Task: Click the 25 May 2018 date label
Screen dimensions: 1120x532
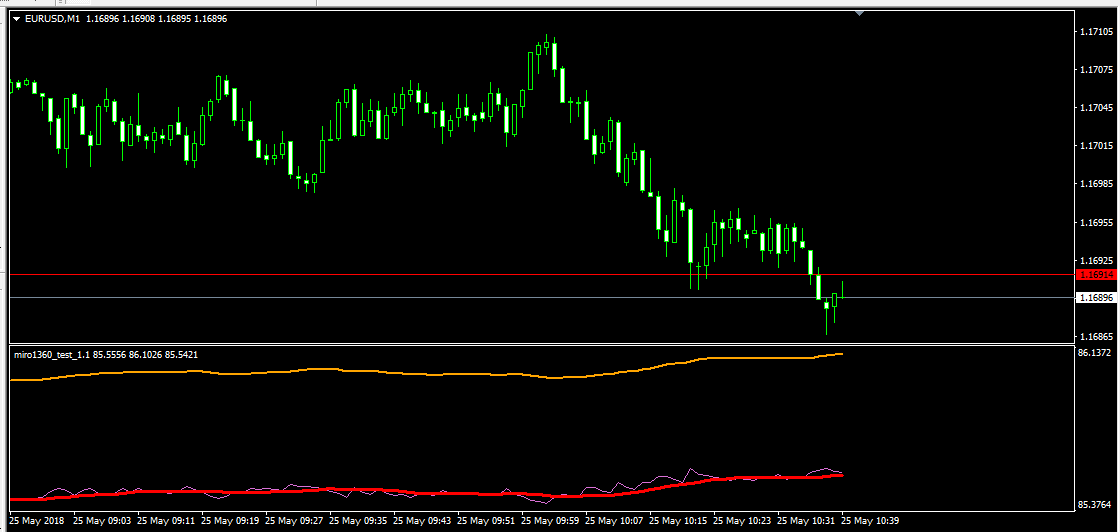Action: pyautogui.click(x=38, y=521)
